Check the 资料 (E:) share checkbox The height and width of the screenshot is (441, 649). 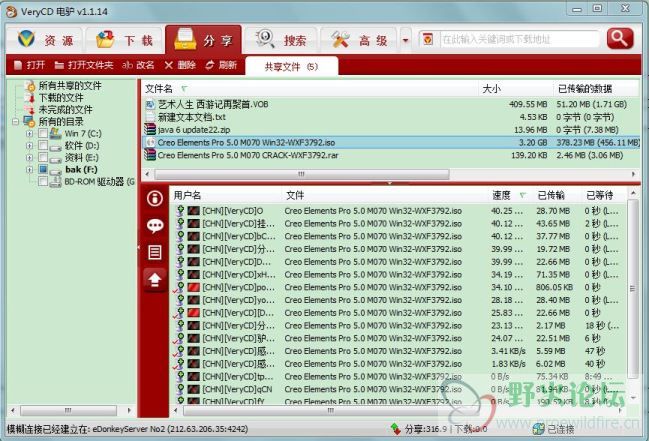click(43, 157)
